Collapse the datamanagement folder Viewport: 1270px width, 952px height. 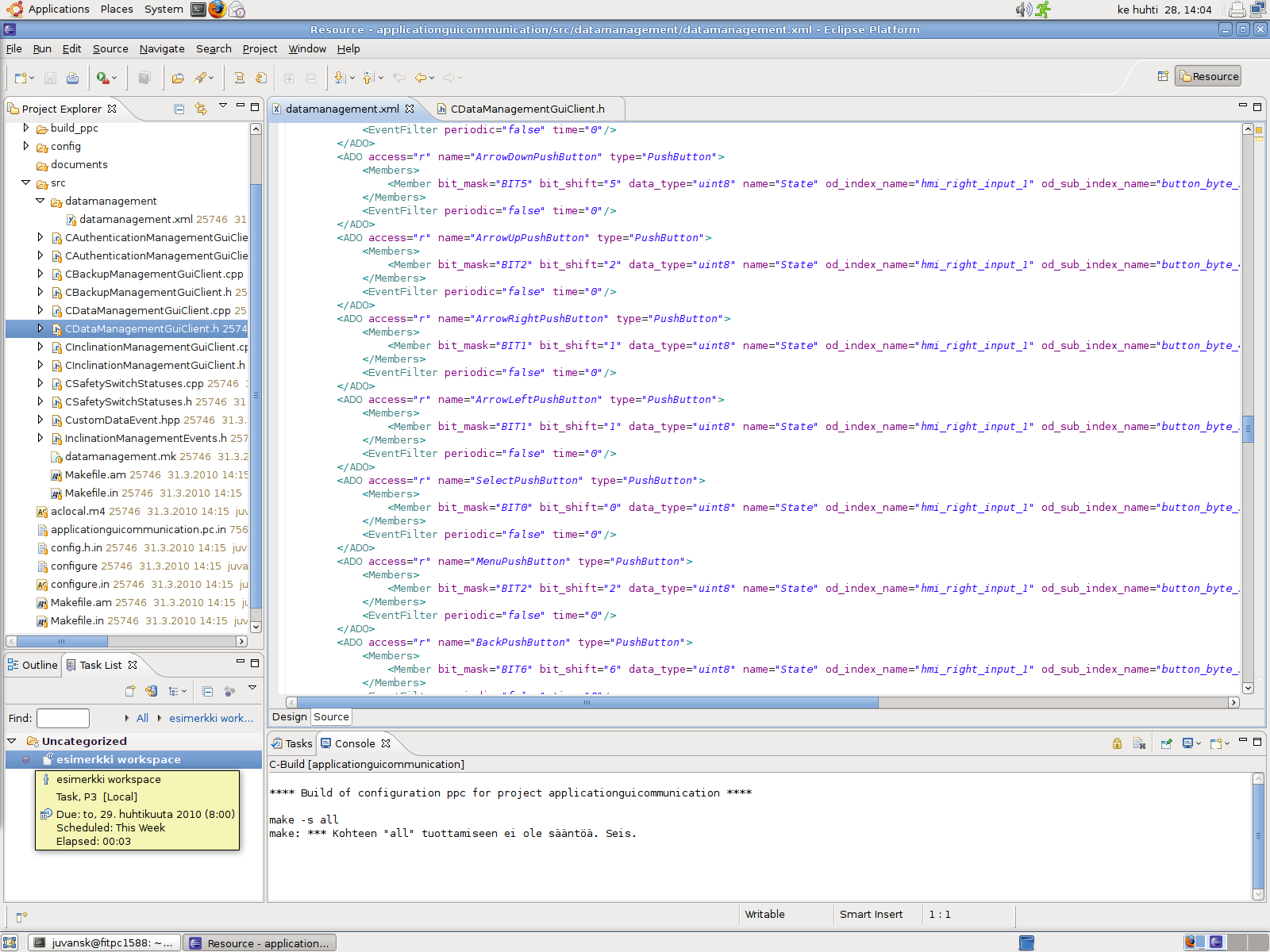coord(40,201)
